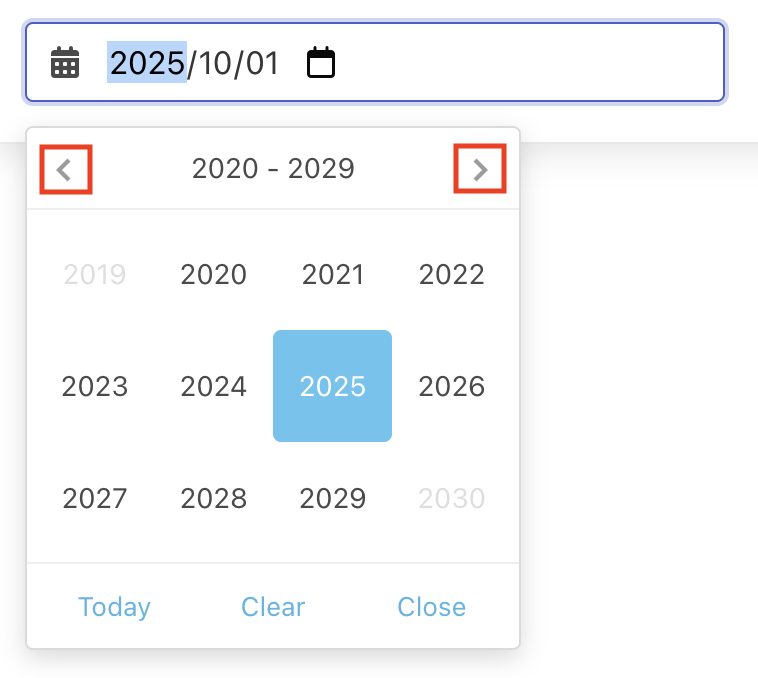Open native date picker icon right of date

point(320,63)
